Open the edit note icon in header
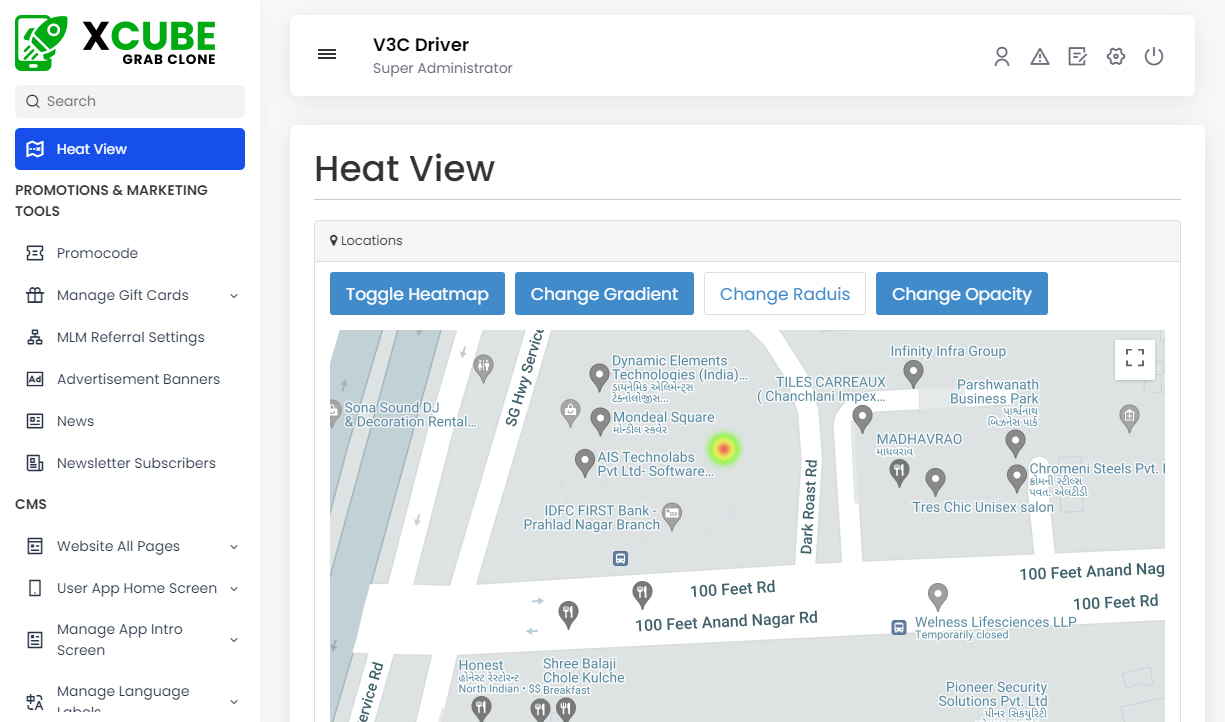 pyautogui.click(x=1077, y=57)
